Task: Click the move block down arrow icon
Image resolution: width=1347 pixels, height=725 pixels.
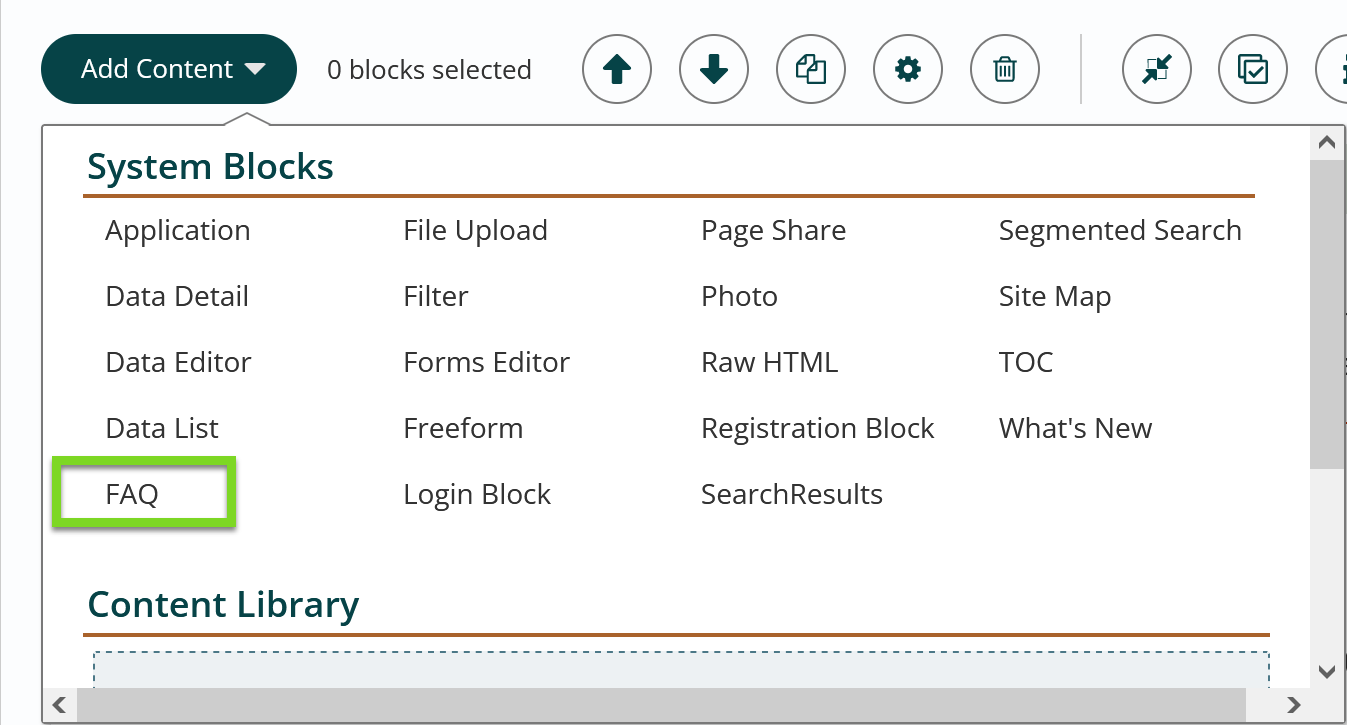Action: click(714, 69)
